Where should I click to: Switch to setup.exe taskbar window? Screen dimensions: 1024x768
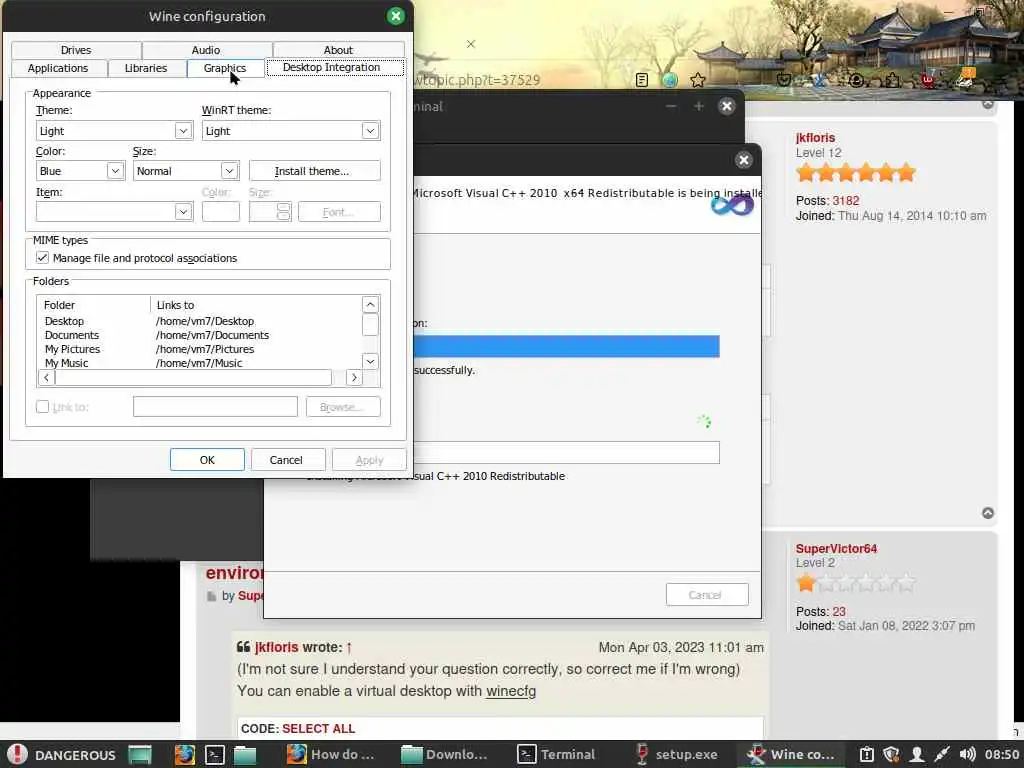click(x=676, y=754)
